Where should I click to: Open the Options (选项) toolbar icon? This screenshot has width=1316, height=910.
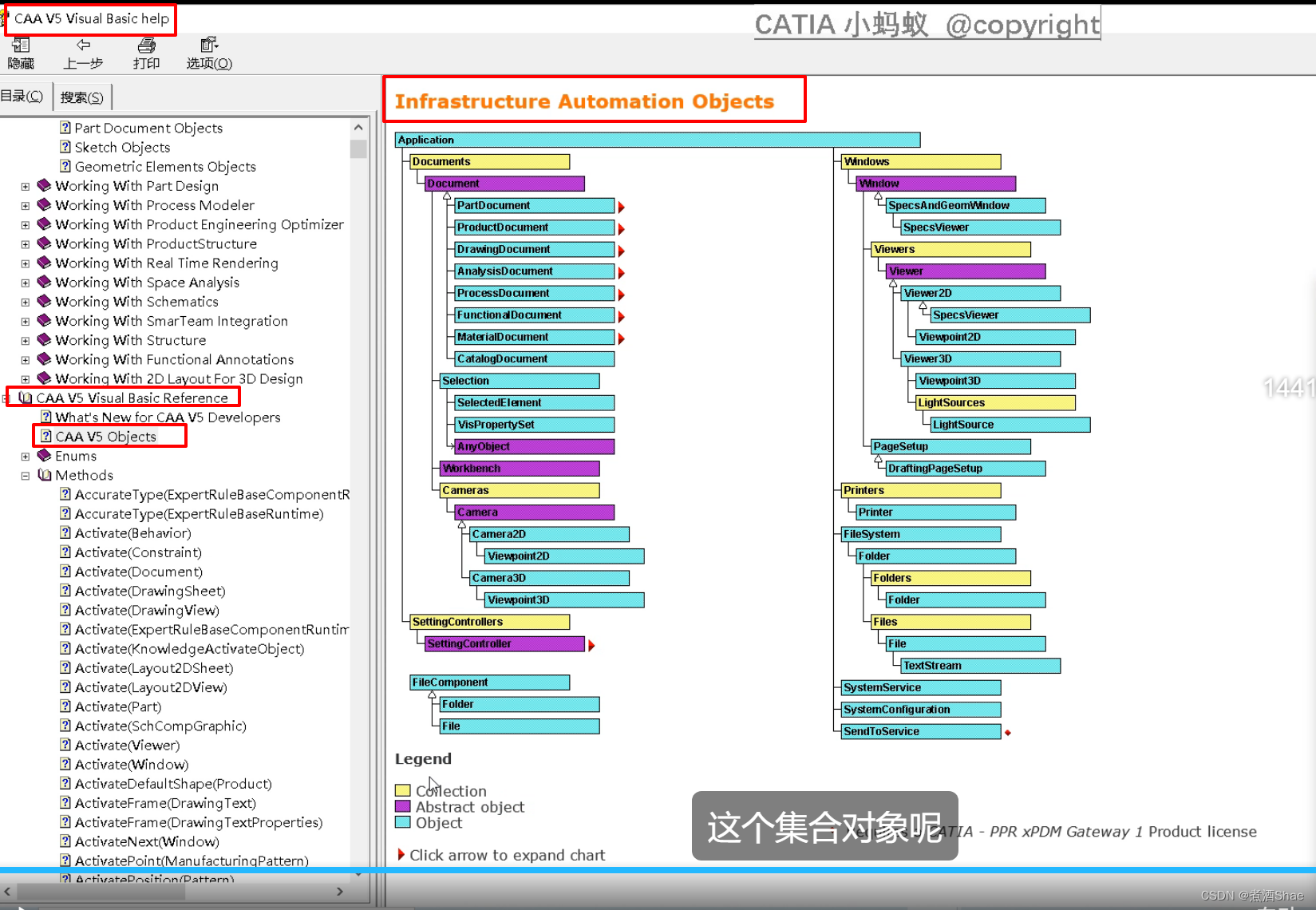pyautogui.click(x=209, y=45)
